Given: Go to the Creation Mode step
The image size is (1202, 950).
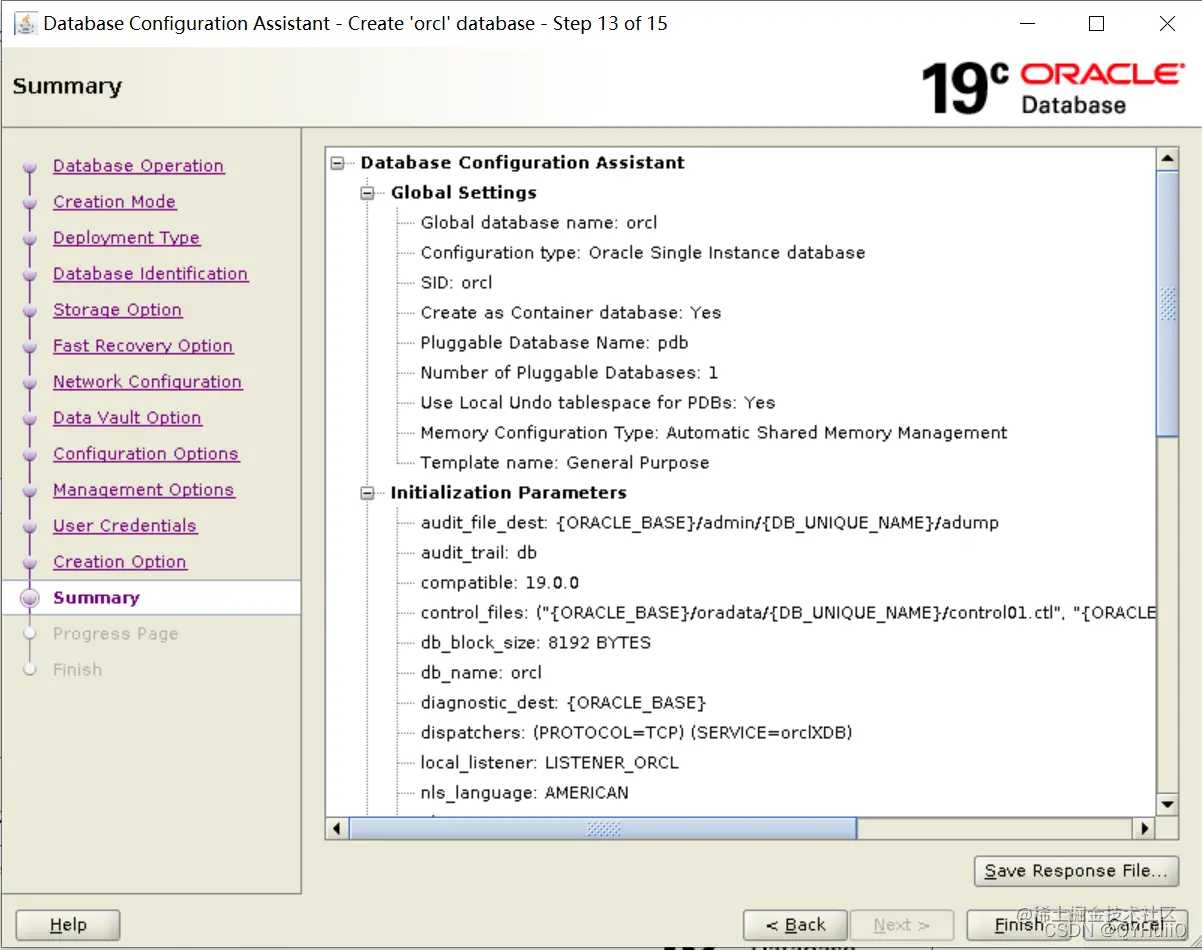Looking at the screenshot, I should [114, 202].
